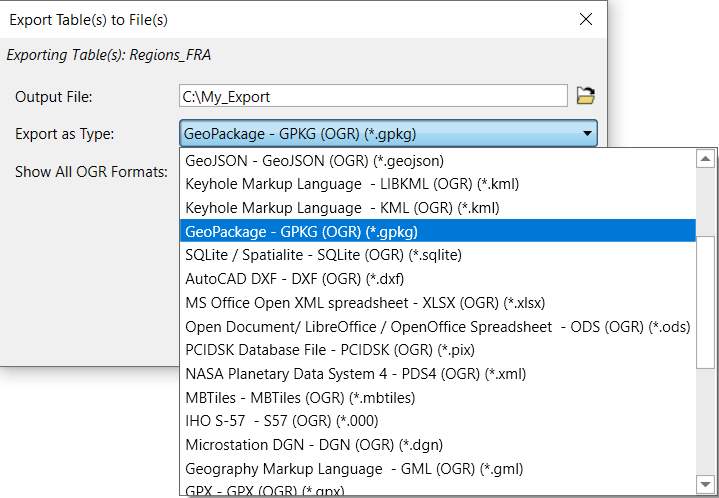Click the Export as Type label
Image resolution: width=719 pixels, height=498 pixels.
[64, 134]
